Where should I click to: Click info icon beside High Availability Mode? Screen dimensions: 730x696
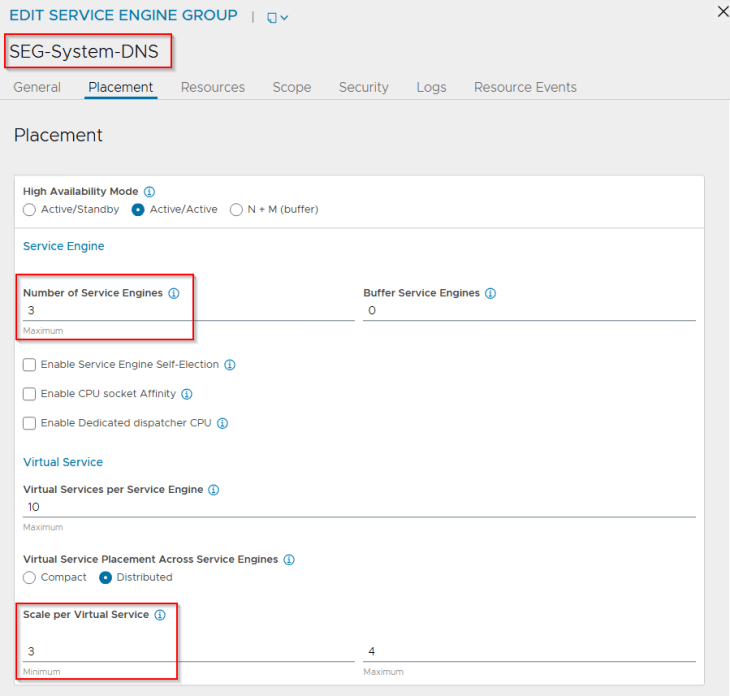point(149,191)
